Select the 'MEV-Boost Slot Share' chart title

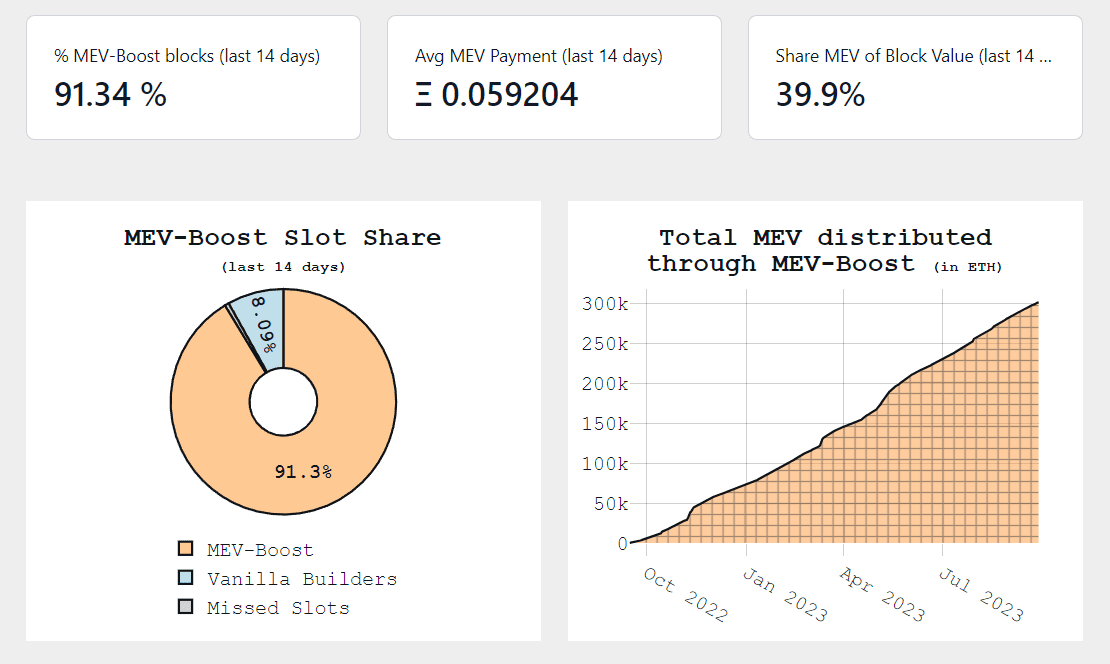click(x=282, y=238)
